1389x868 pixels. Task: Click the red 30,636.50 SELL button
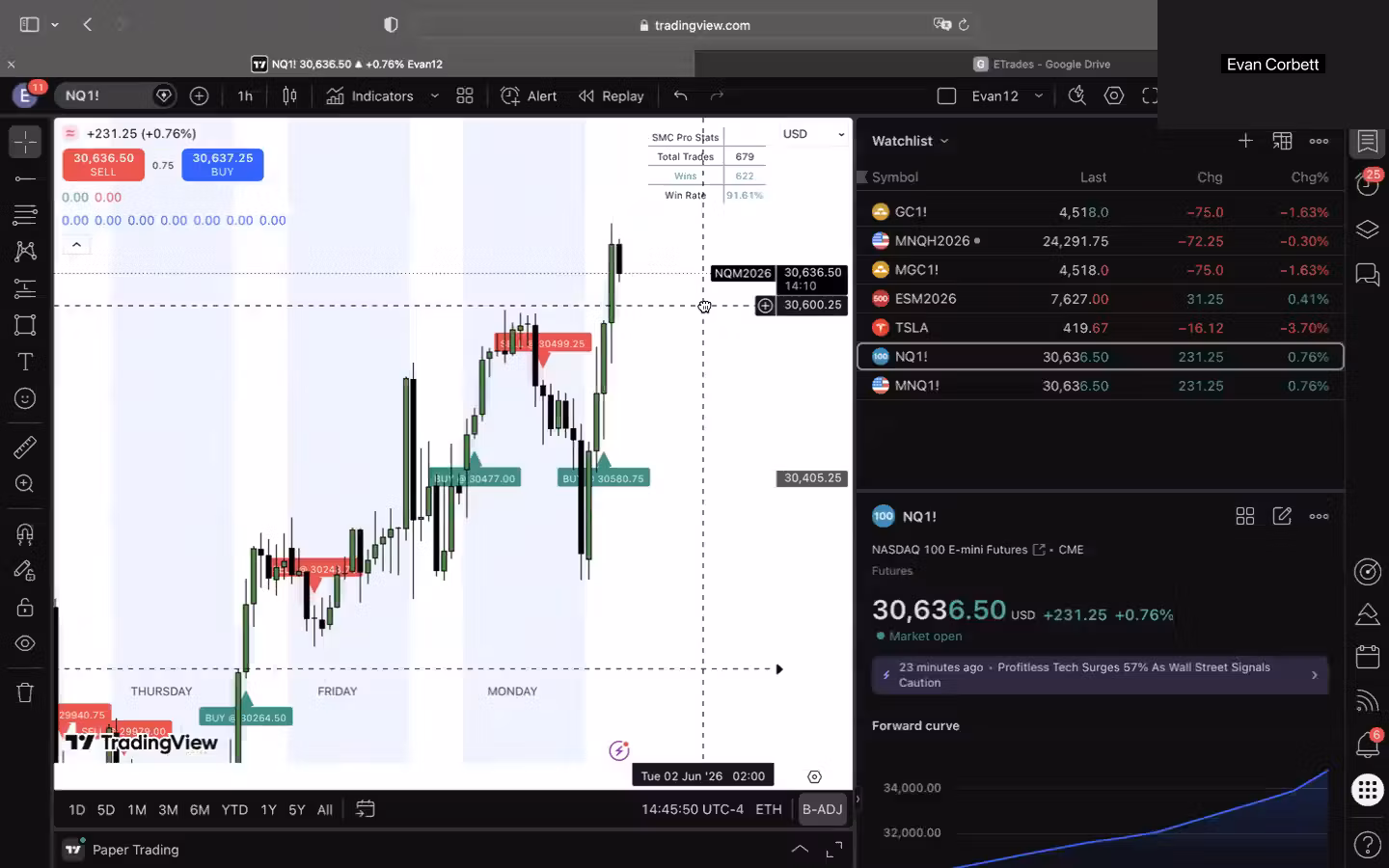pyautogui.click(x=103, y=164)
